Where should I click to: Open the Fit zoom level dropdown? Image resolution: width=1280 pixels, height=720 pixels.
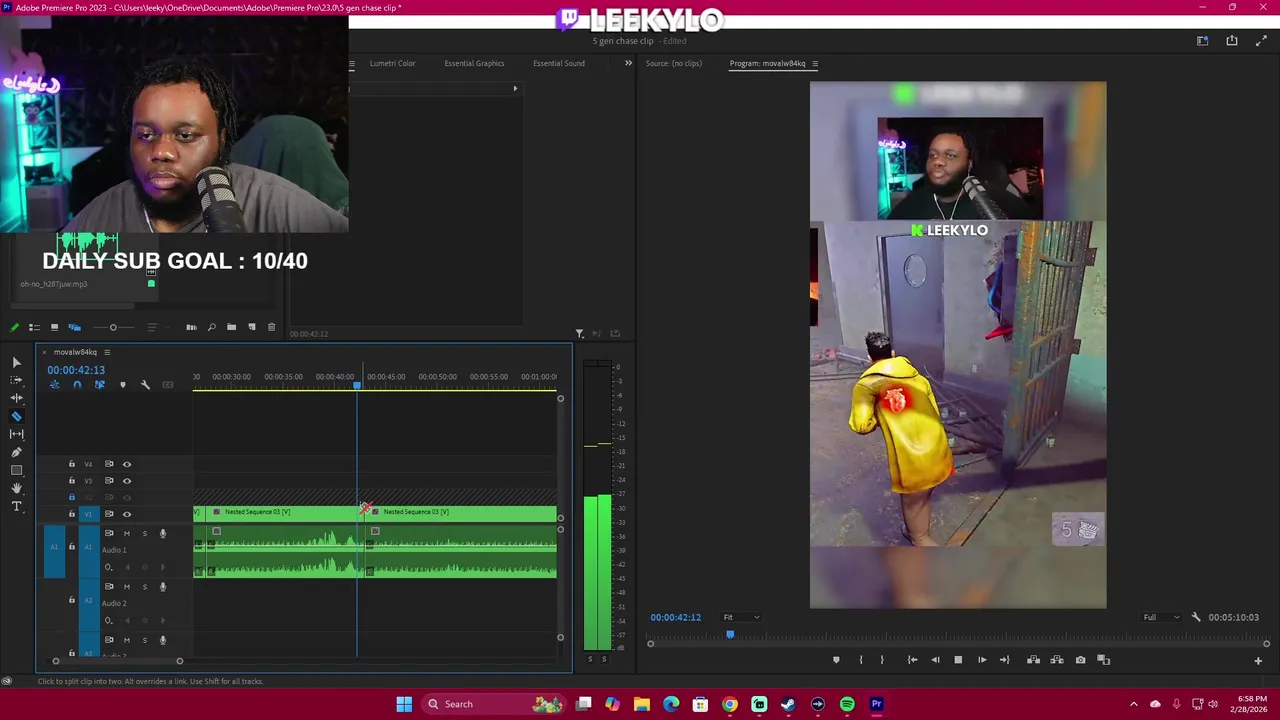741,617
